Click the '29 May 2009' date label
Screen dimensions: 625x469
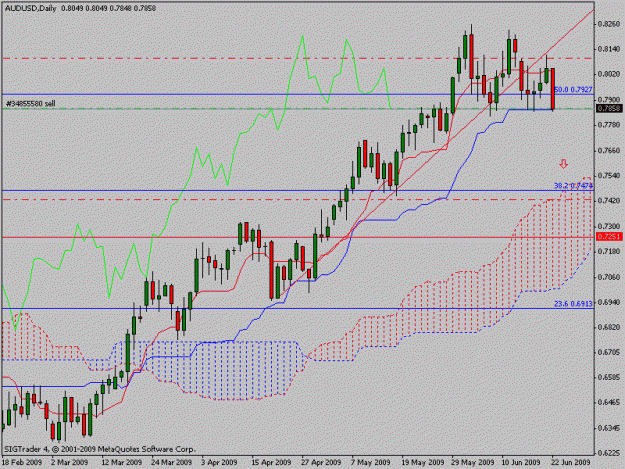(473, 463)
